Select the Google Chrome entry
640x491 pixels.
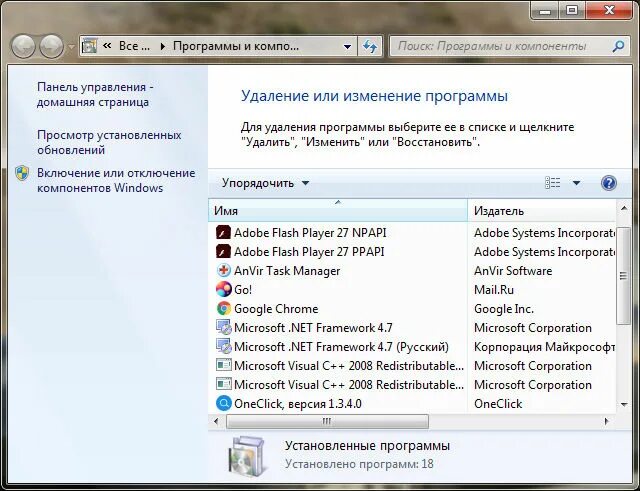[x=412, y=309]
